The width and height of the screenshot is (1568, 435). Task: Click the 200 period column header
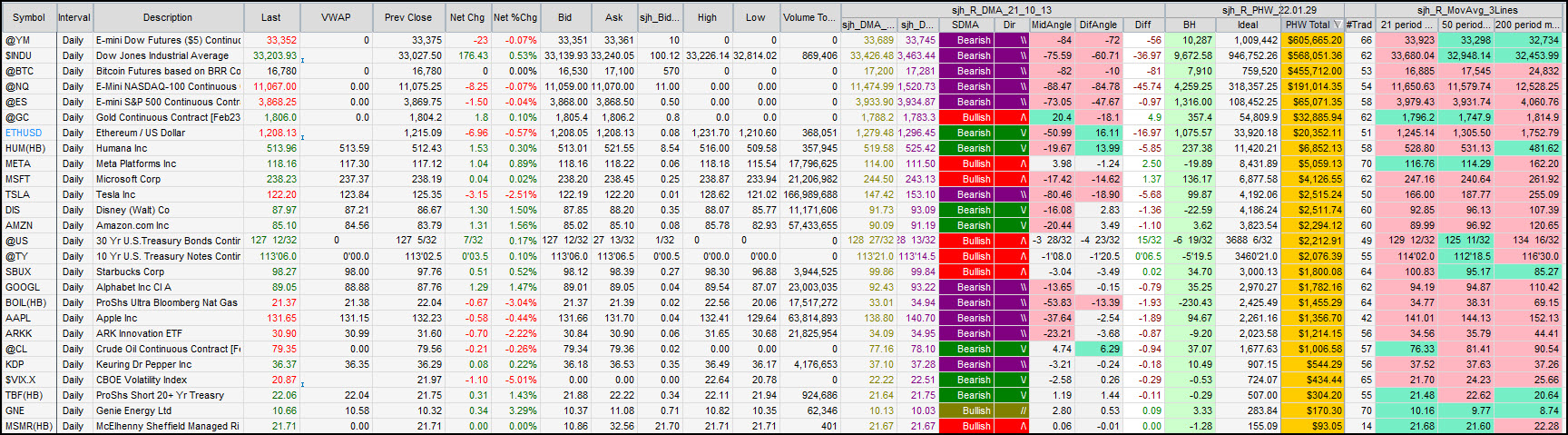coord(1527,25)
